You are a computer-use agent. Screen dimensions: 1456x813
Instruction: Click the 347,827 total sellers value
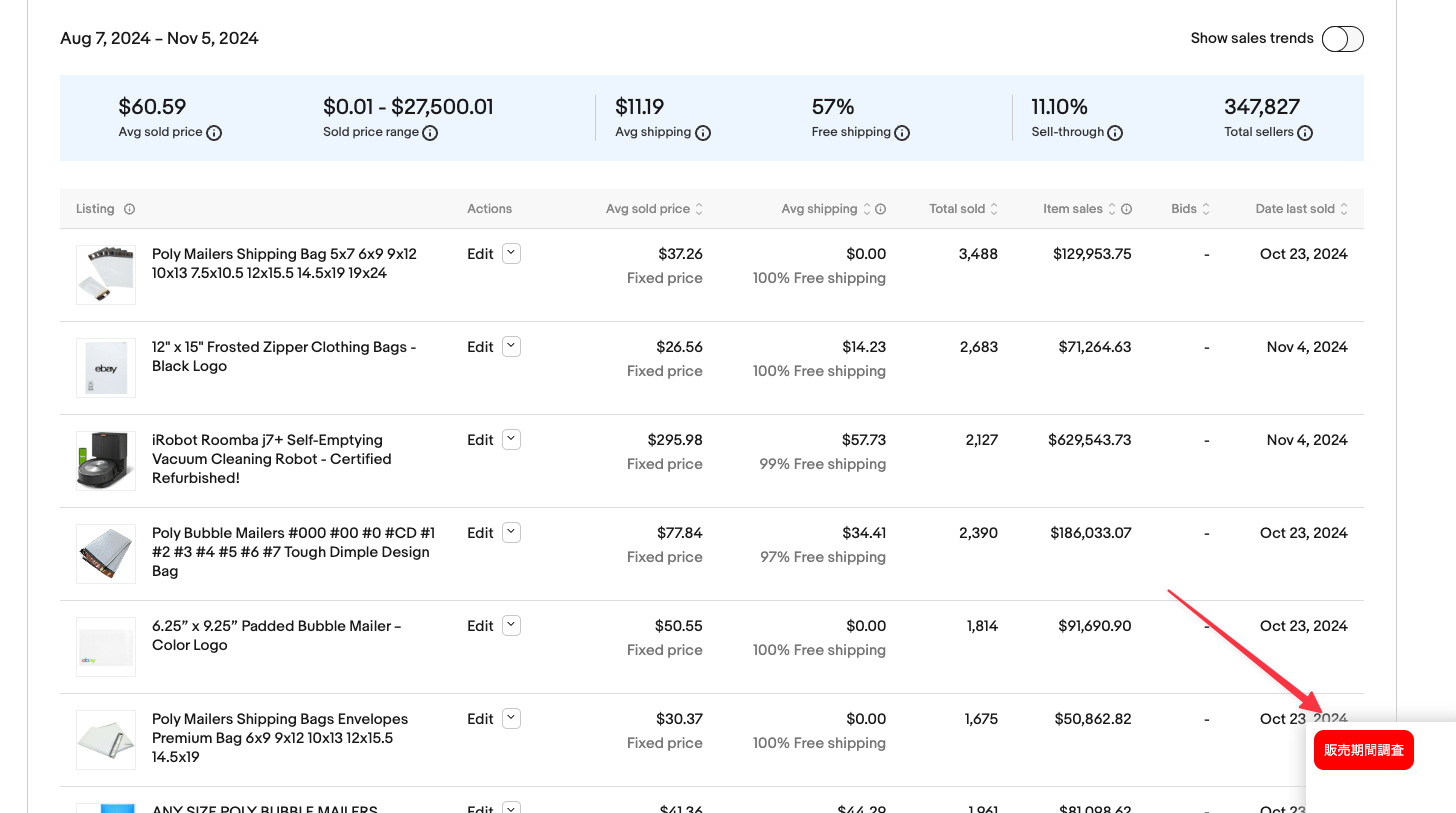point(1262,107)
